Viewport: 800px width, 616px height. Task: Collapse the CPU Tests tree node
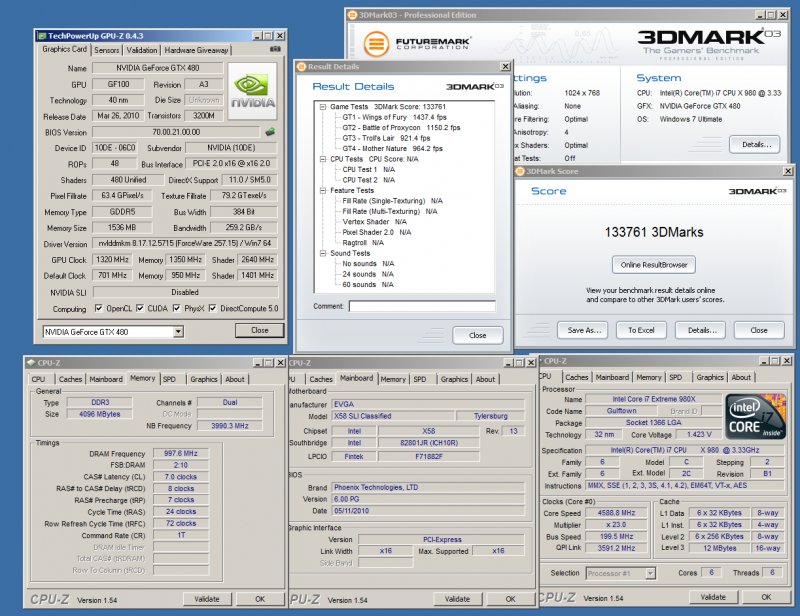pos(323,159)
